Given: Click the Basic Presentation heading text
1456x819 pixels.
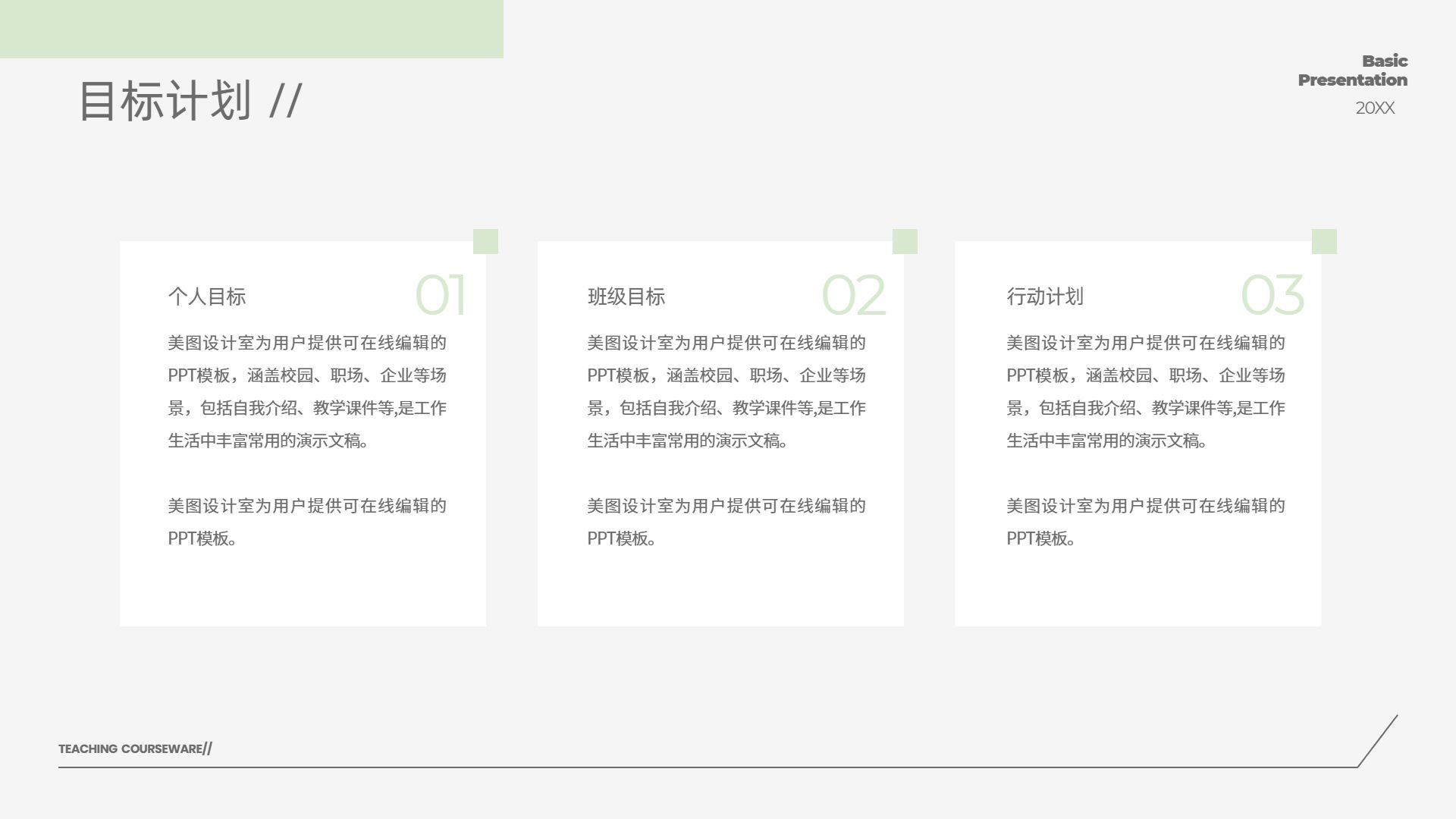Looking at the screenshot, I should click(x=1353, y=71).
